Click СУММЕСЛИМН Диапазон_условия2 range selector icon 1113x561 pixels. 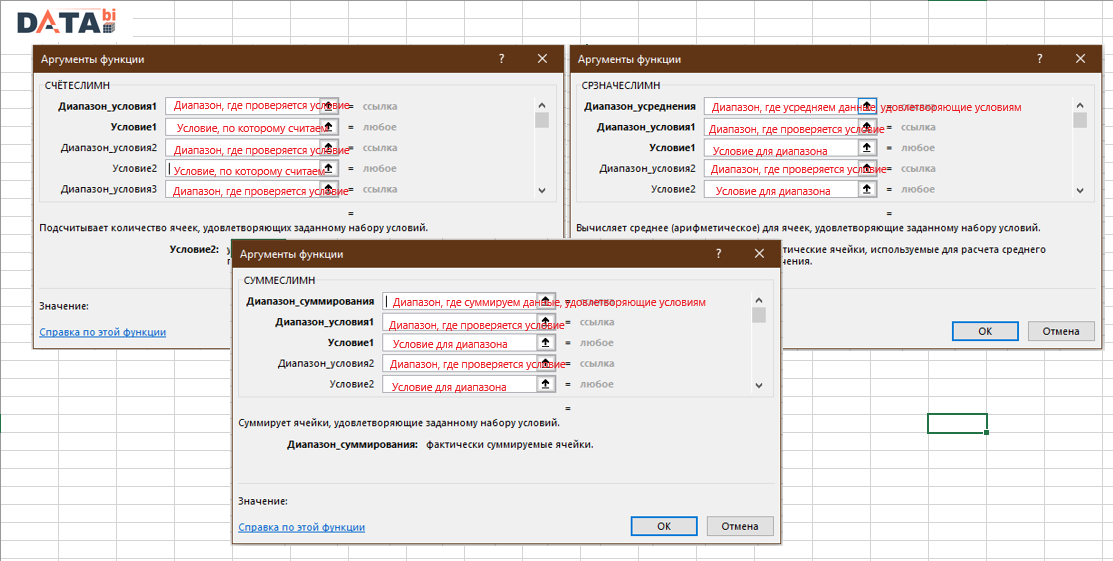tap(545, 363)
